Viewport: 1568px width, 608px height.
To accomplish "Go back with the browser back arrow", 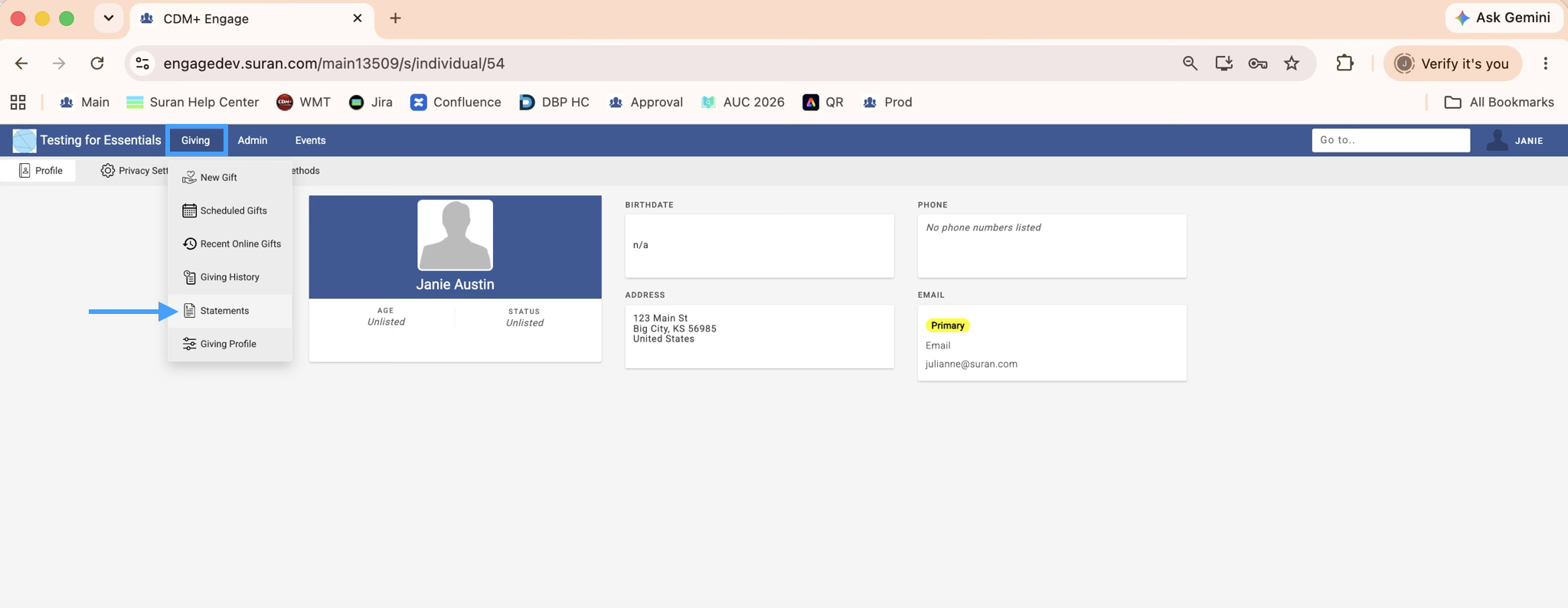I will point(21,64).
